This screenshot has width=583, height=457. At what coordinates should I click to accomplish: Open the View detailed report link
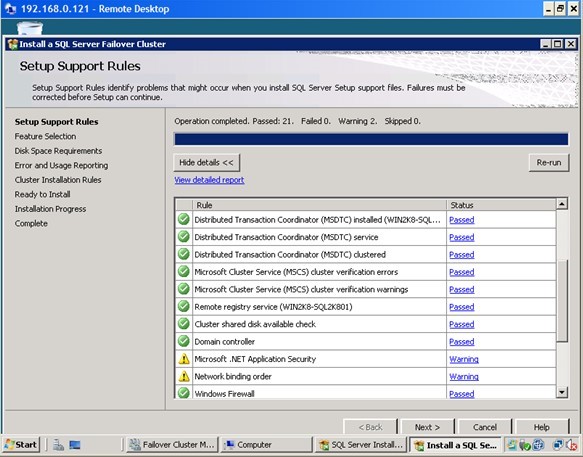(209, 180)
